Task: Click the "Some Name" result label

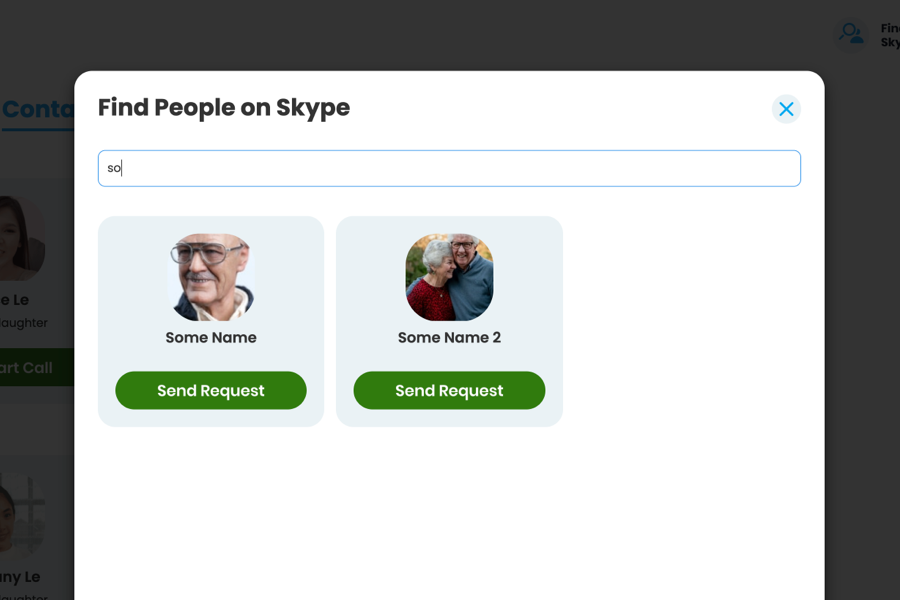Action: point(211,338)
